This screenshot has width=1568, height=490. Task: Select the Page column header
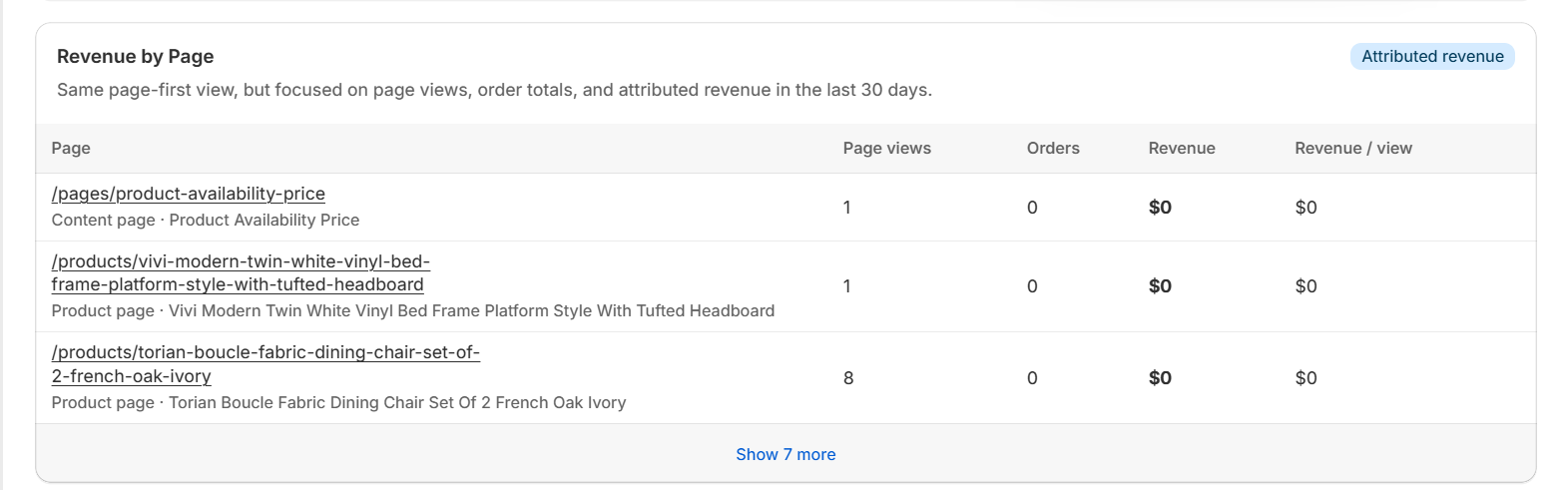pyautogui.click(x=71, y=148)
